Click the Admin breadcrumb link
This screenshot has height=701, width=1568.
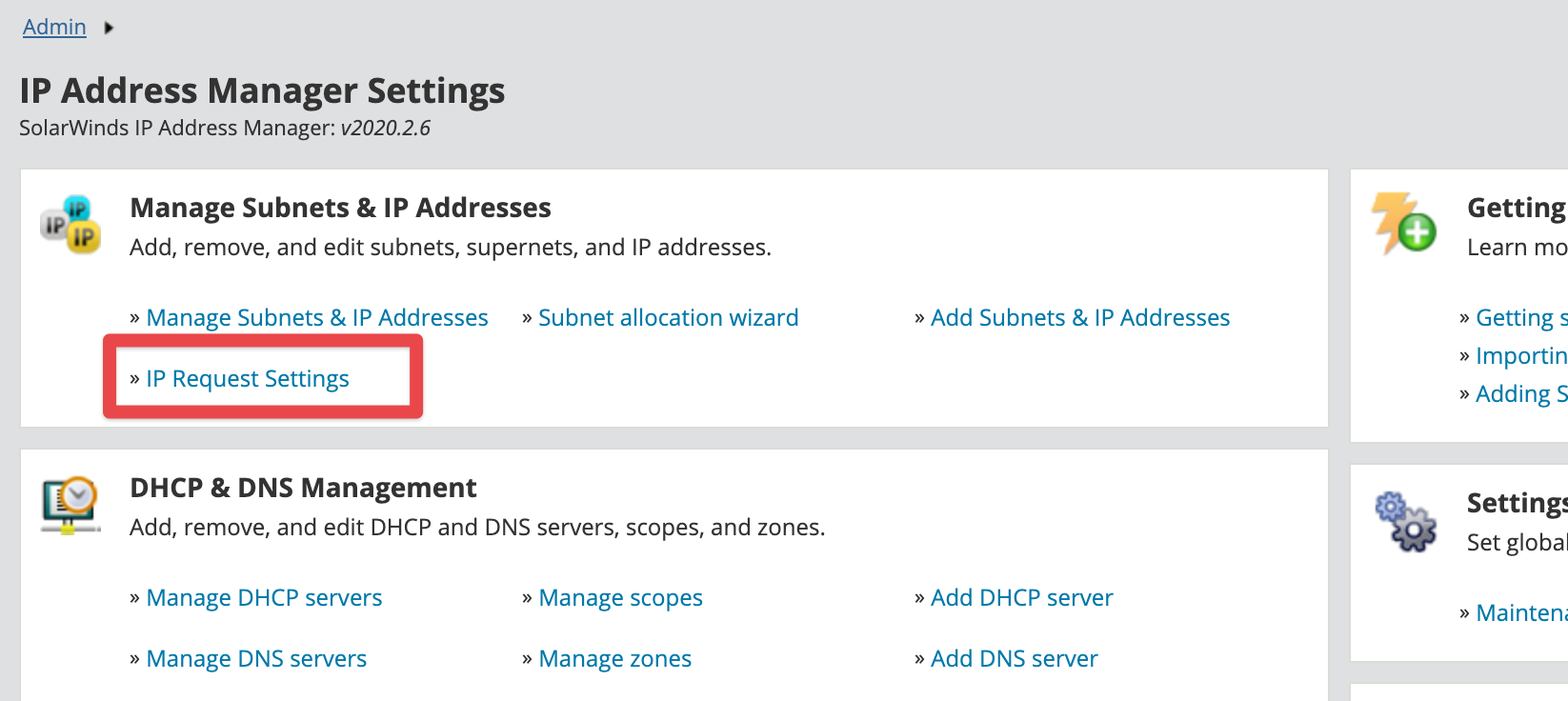54,27
